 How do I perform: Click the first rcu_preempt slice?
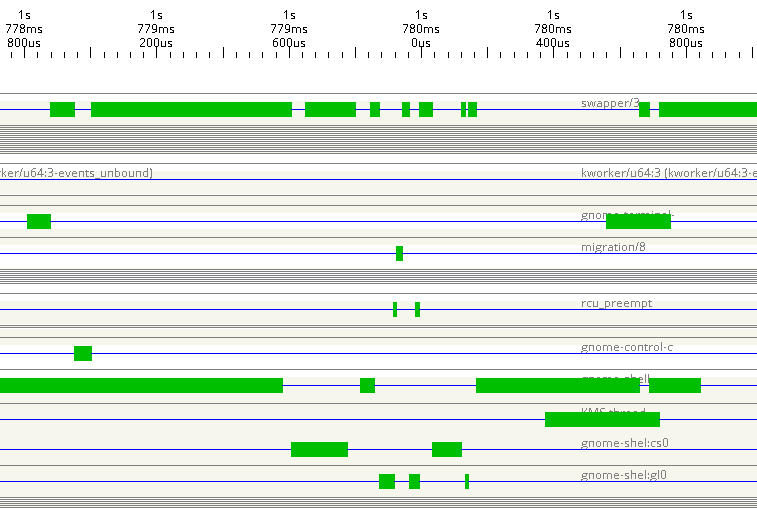[x=395, y=309]
